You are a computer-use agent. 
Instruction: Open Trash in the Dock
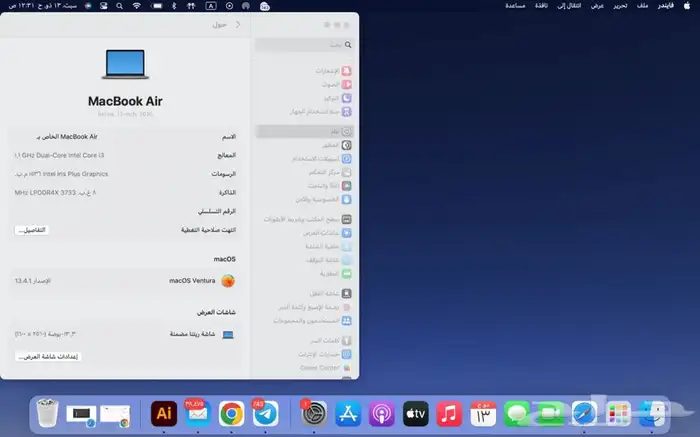[x=47, y=413]
